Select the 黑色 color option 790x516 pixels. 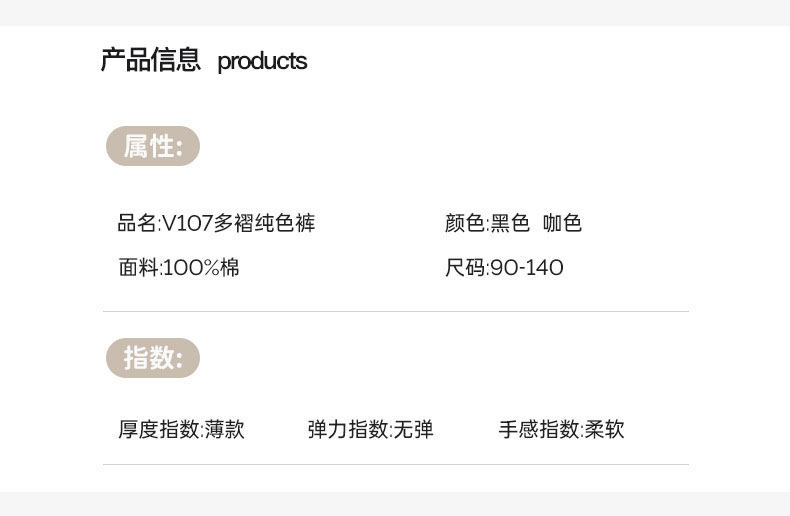click(509, 223)
